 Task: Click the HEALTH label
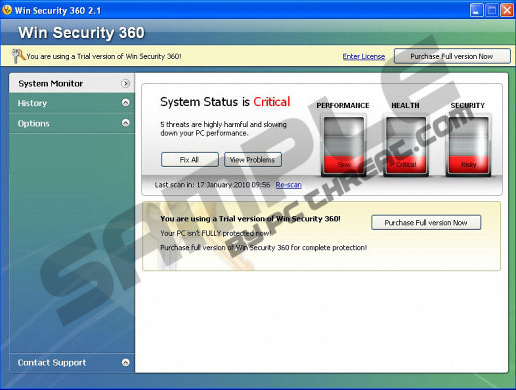coord(405,105)
